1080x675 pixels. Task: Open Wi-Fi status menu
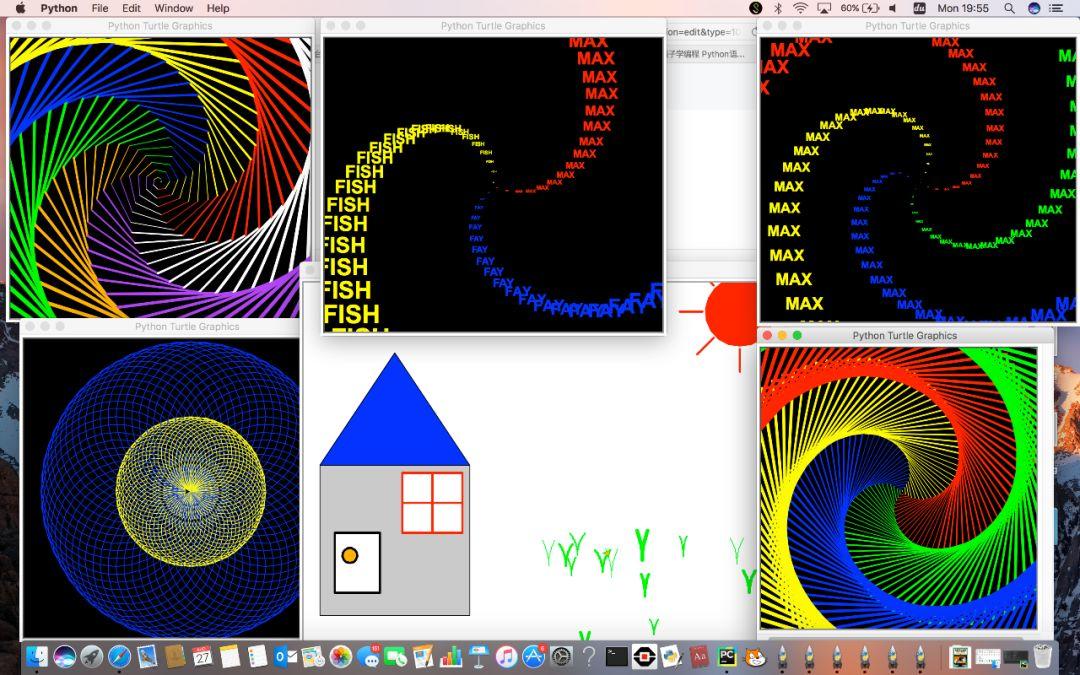click(x=800, y=8)
